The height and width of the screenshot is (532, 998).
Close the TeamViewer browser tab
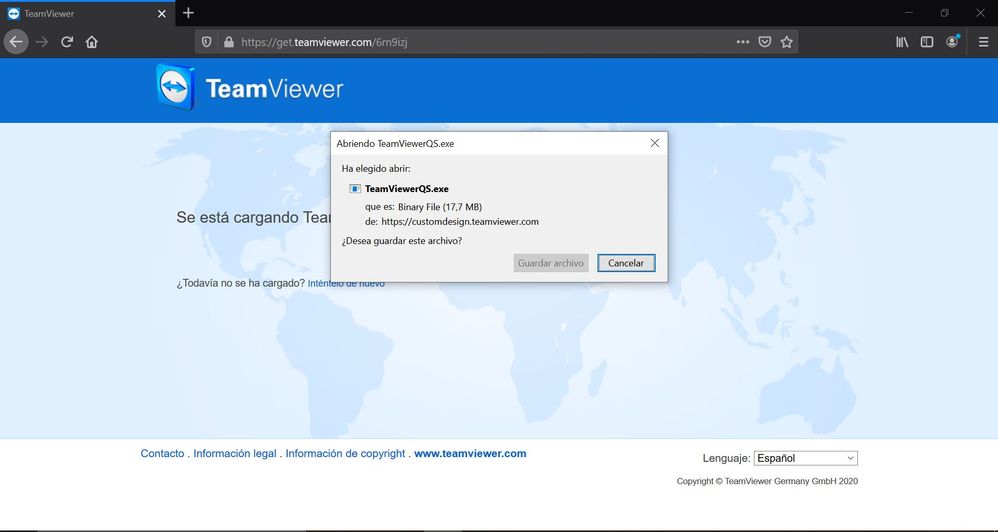point(162,13)
